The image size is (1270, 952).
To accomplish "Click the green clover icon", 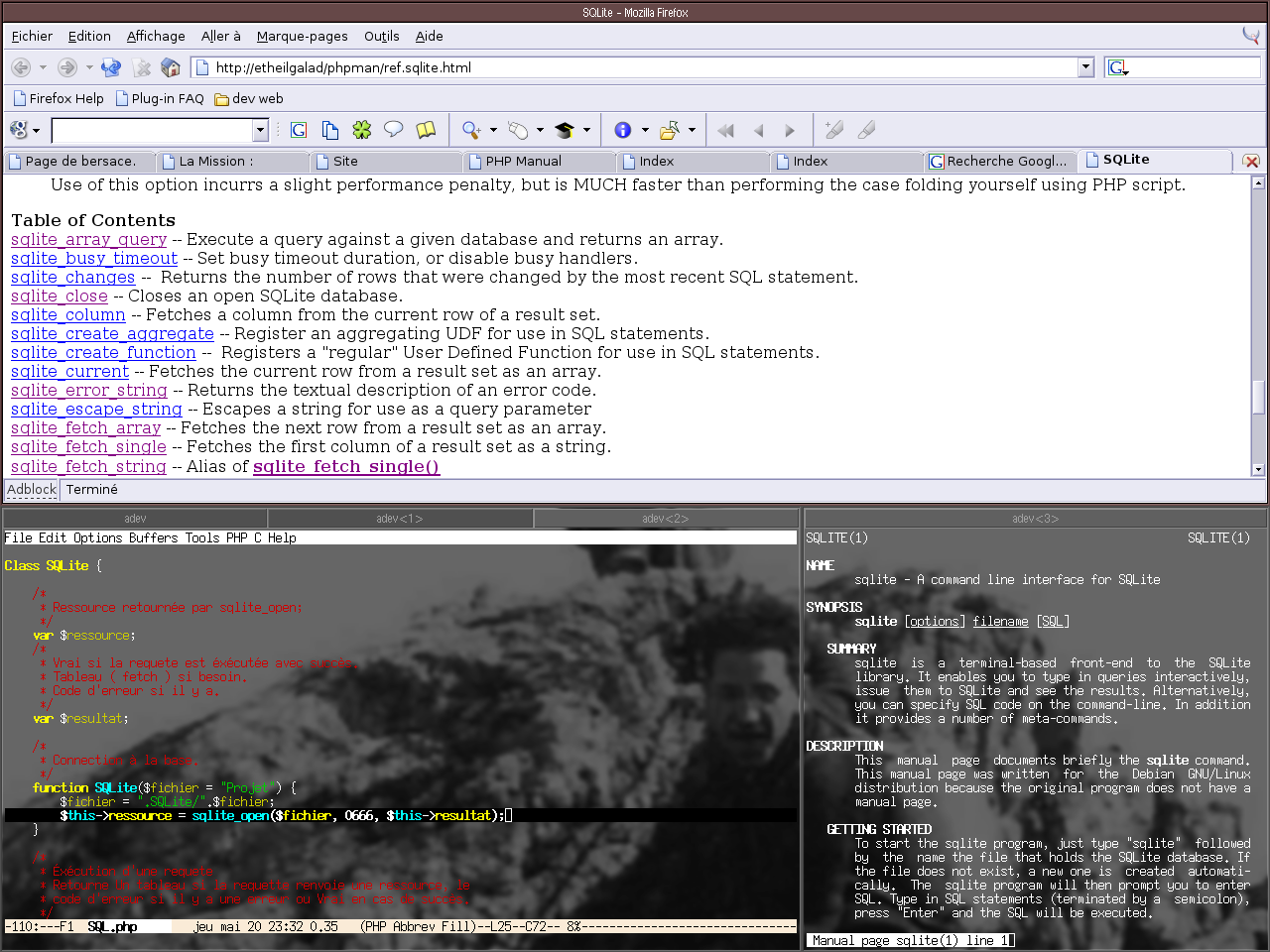I will click(362, 130).
